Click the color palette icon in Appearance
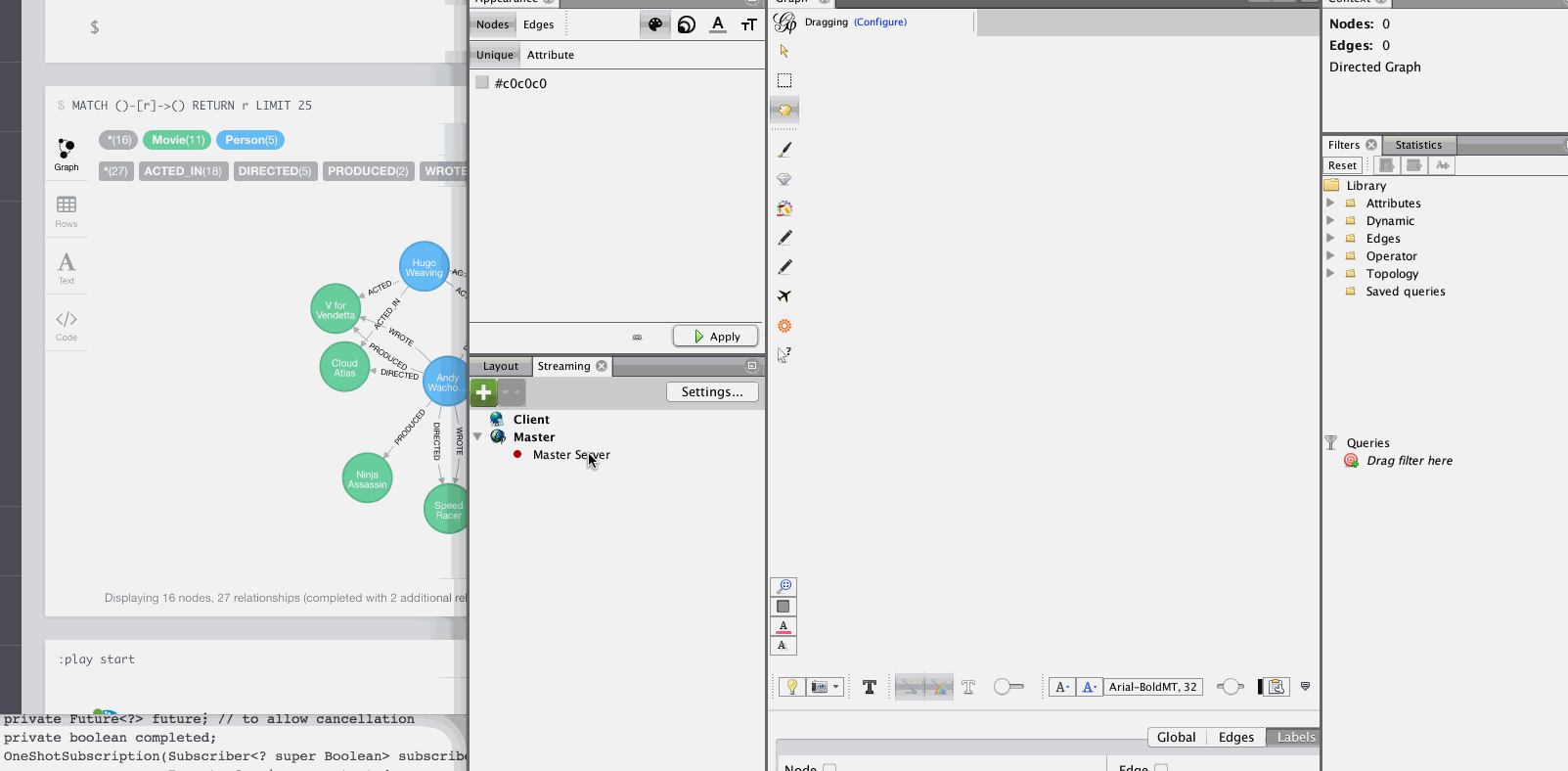Image resolution: width=1568 pixels, height=771 pixels. click(x=655, y=24)
